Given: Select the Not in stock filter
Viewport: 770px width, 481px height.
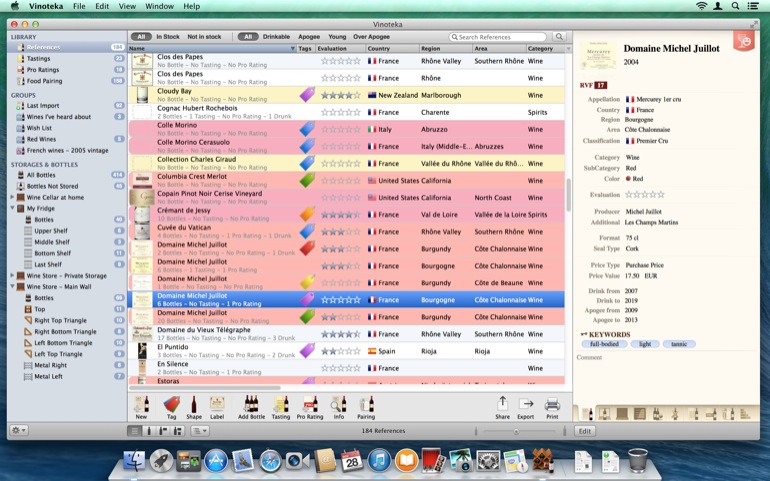Looking at the screenshot, I should pyautogui.click(x=204, y=36).
